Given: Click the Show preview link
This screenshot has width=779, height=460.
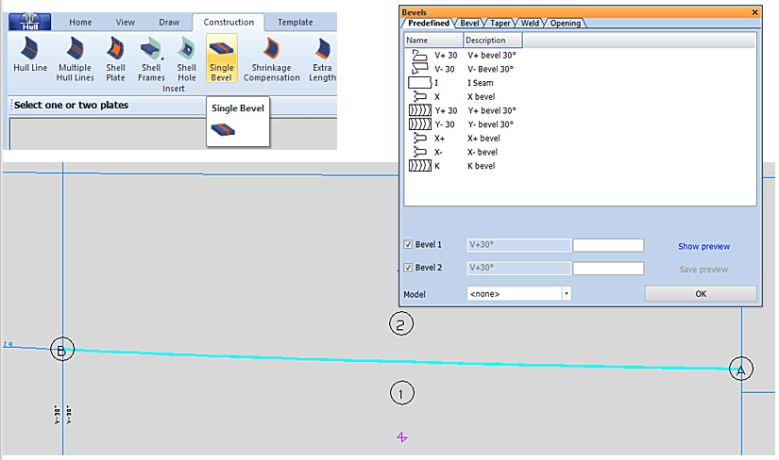Looking at the screenshot, I should [703, 246].
